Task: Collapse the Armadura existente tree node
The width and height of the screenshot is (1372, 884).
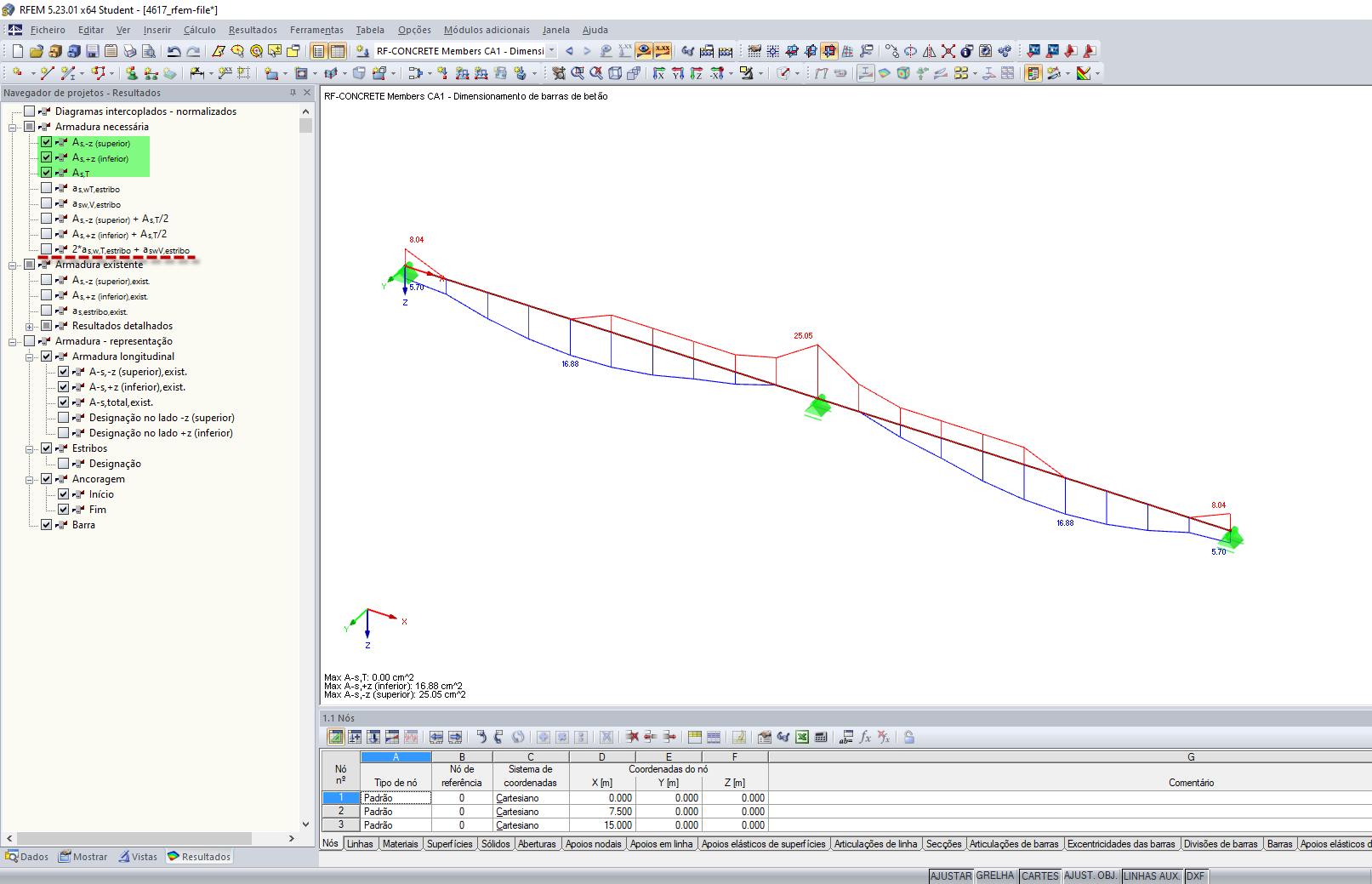Action: [13, 265]
